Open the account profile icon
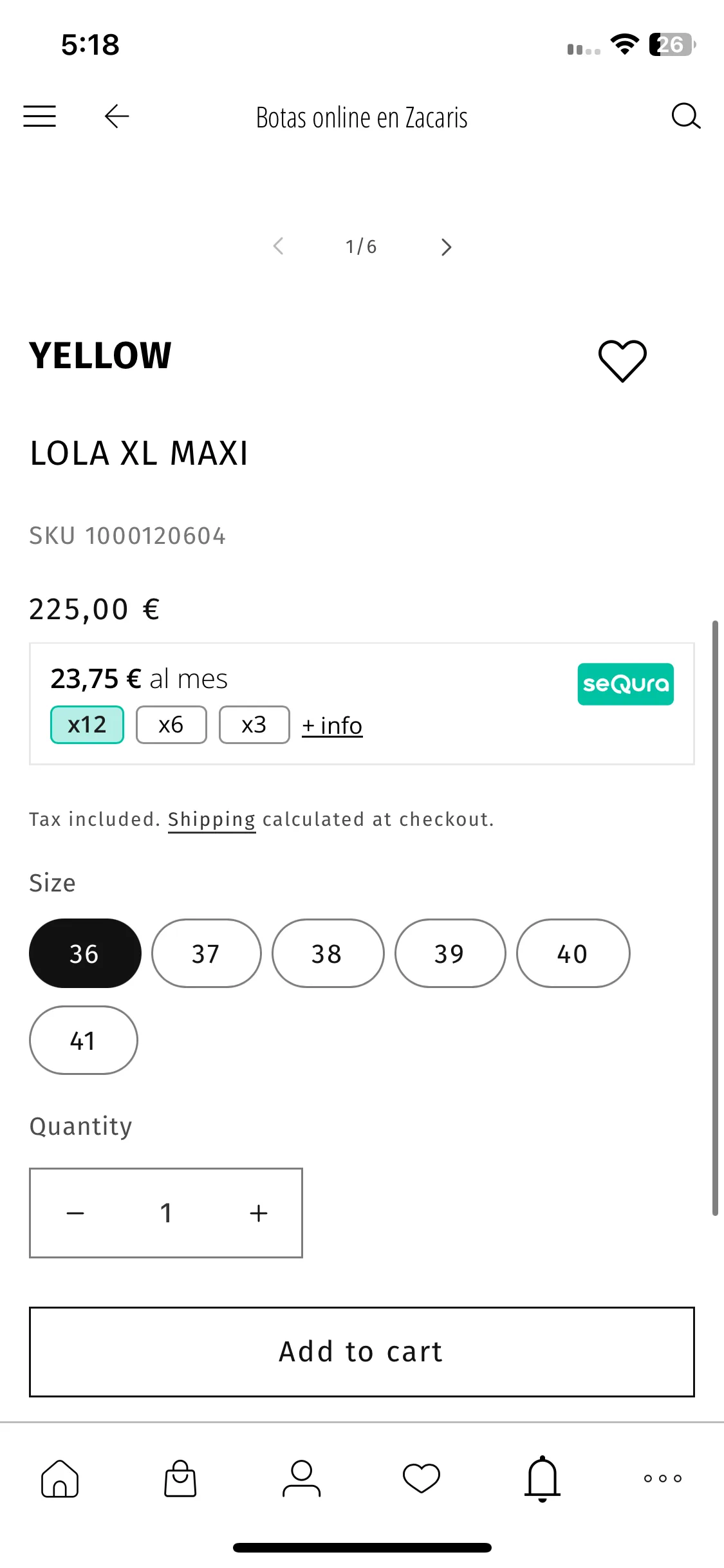The width and height of the screenshot is (724, 1568). coord(301,1478)
